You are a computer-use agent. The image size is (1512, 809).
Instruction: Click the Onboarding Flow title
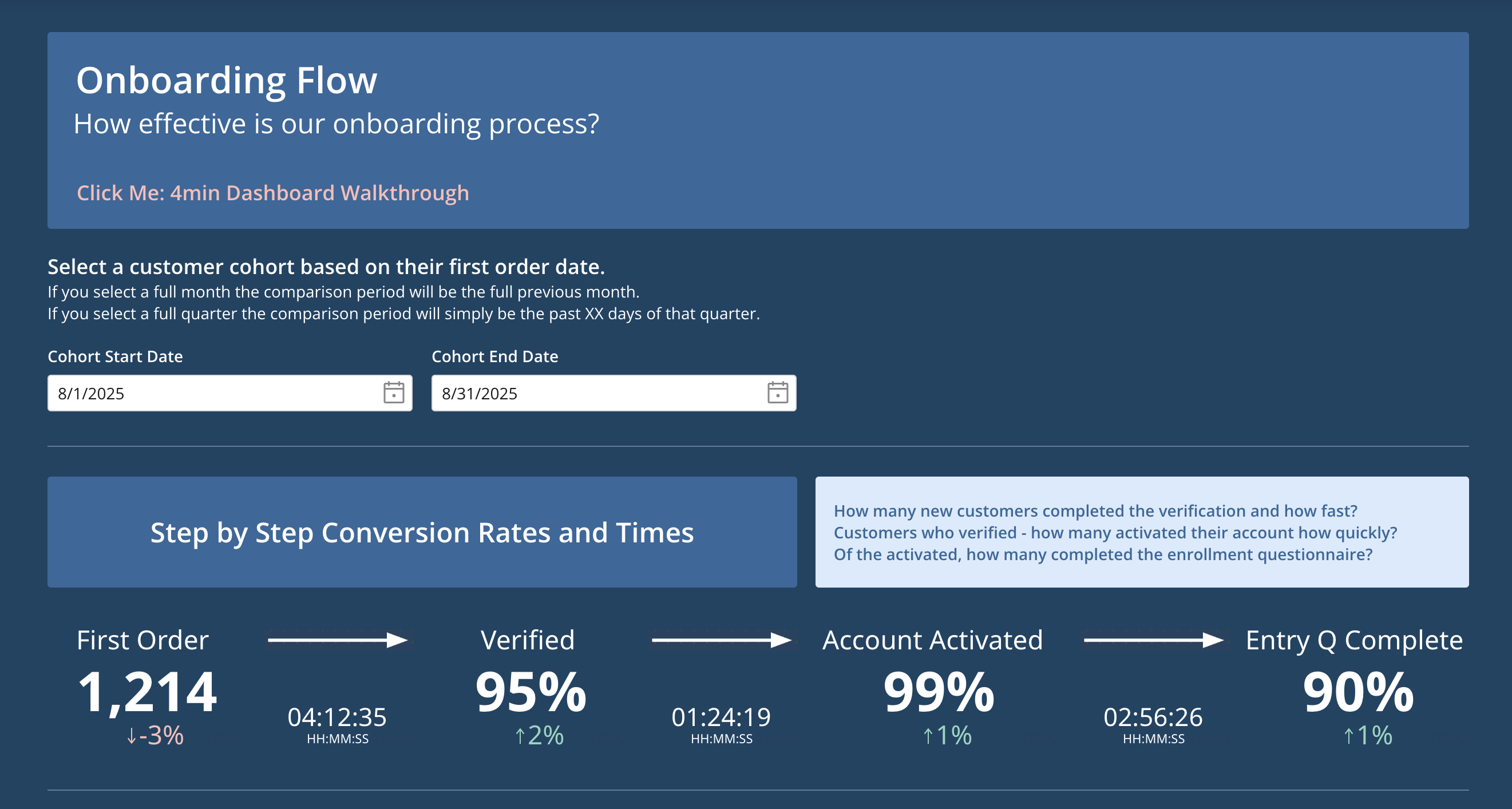click(227, 80)
